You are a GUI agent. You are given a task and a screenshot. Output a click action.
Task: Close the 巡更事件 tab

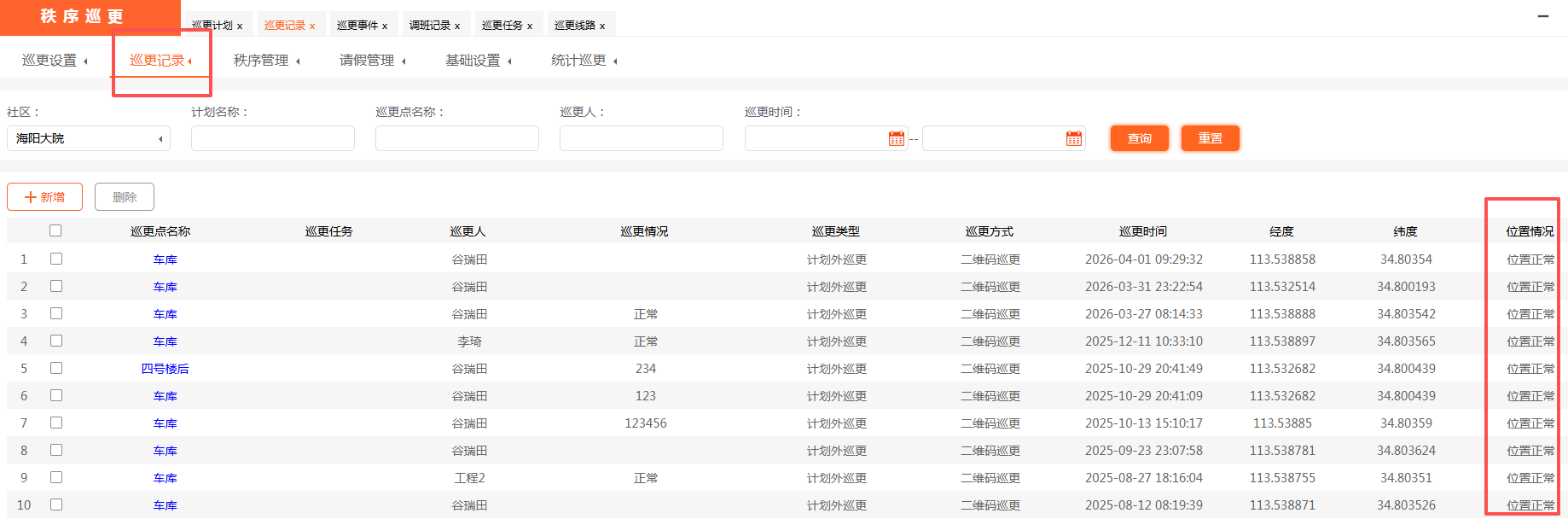coord(385,26)
